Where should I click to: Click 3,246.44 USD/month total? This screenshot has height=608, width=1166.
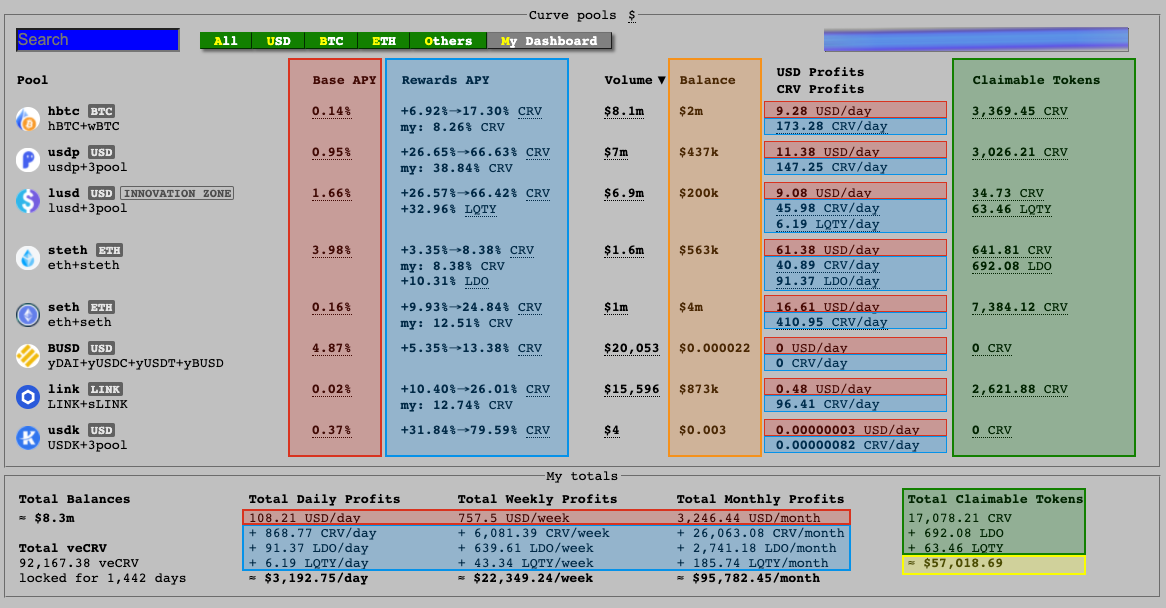pos(748,518)
